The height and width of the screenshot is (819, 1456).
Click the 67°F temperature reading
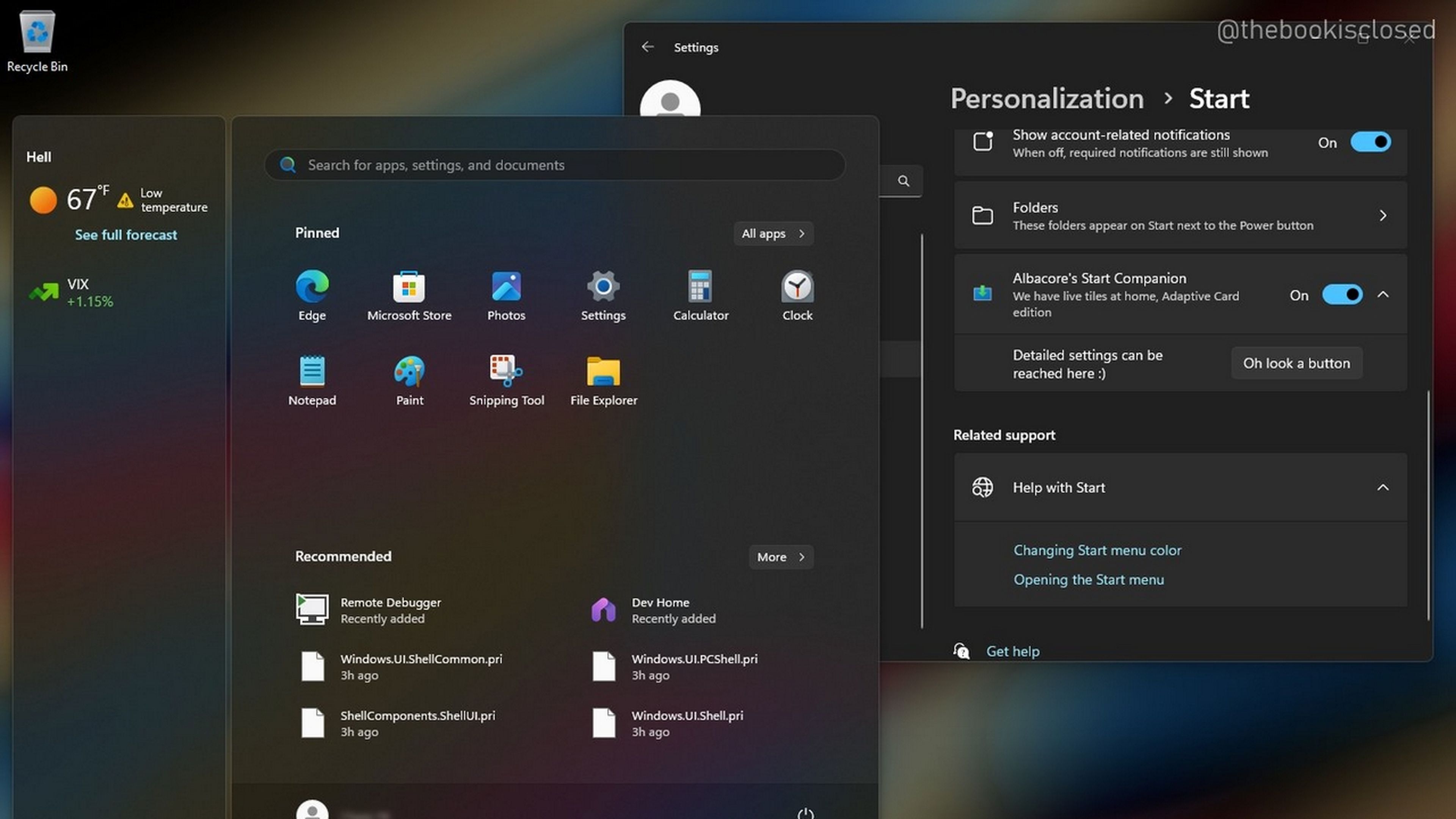coord(88,199)
